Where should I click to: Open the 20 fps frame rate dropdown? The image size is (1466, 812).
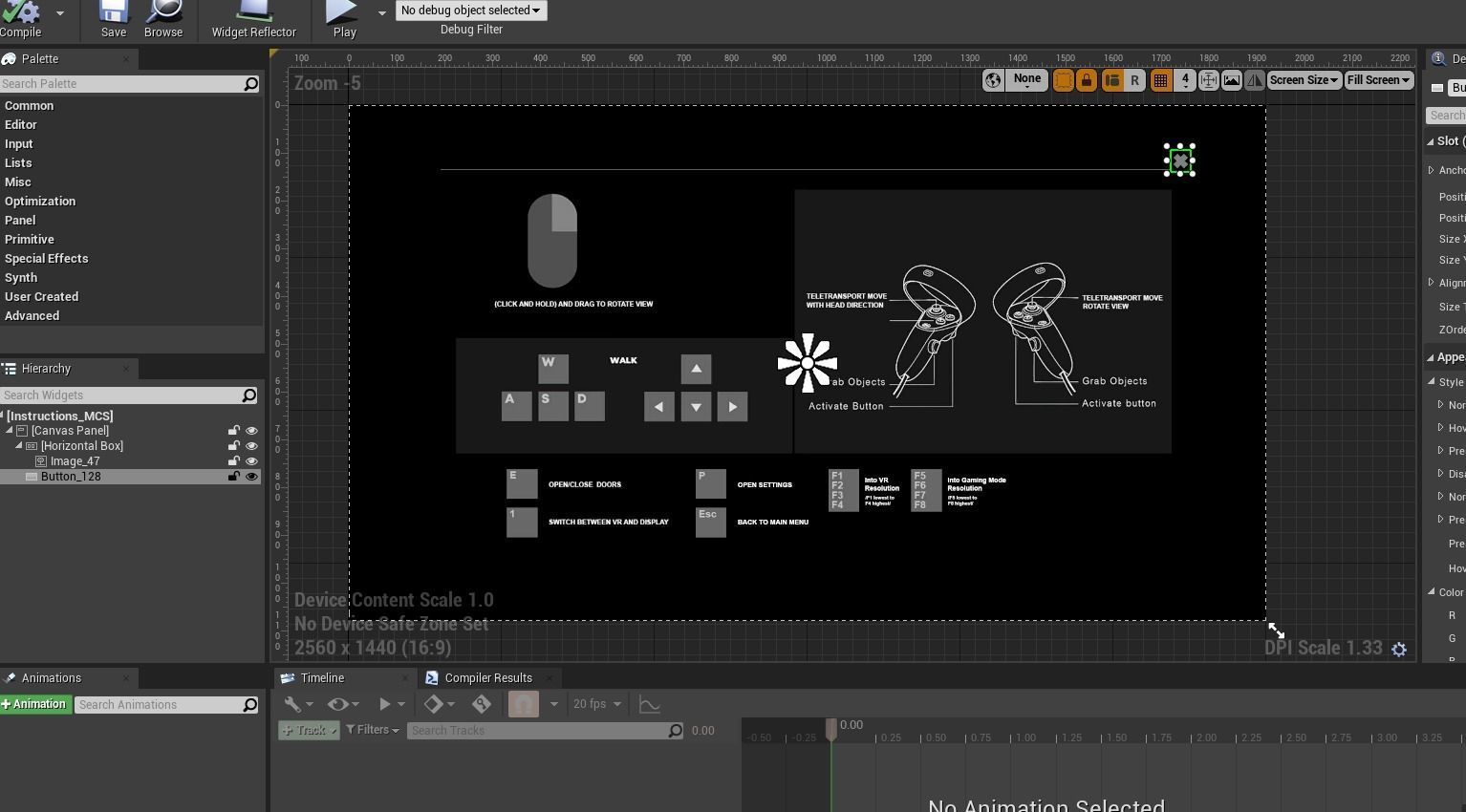click(x=597, y=704)
